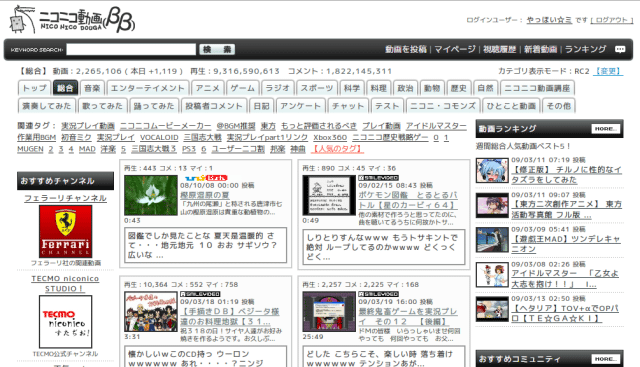Screen dimensions: 640x367
Task: Switch to the トップ tab
Action: pyautogui.click(x=35, y=88)
